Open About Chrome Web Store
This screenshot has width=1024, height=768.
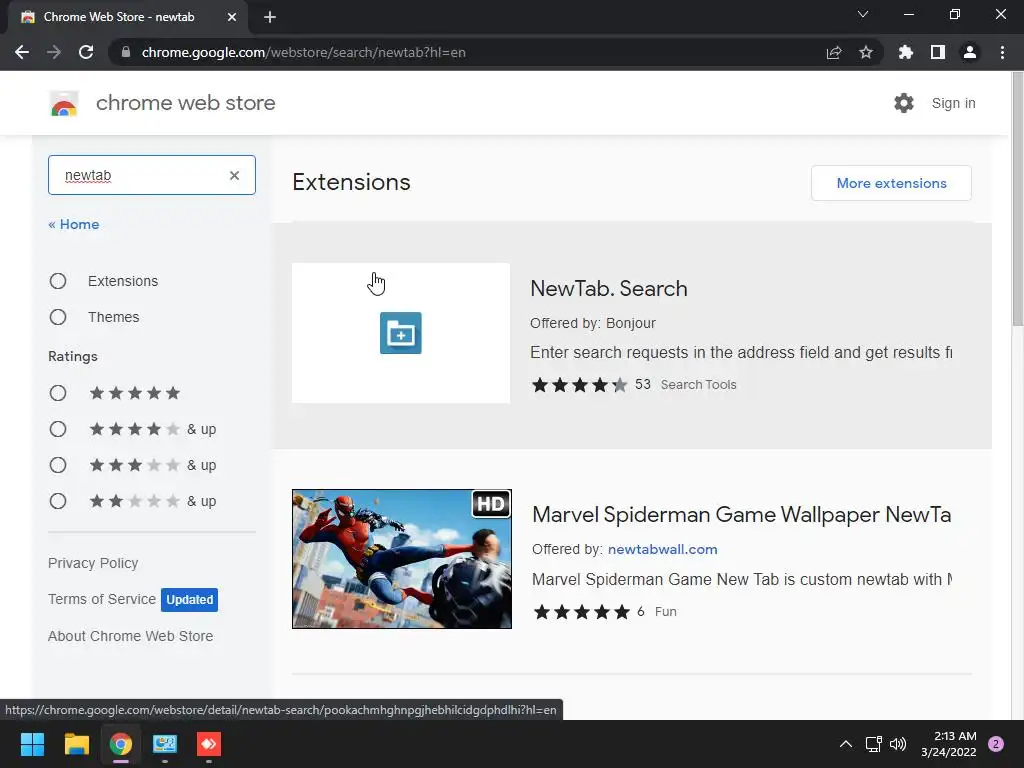click(x=131, y=636)
